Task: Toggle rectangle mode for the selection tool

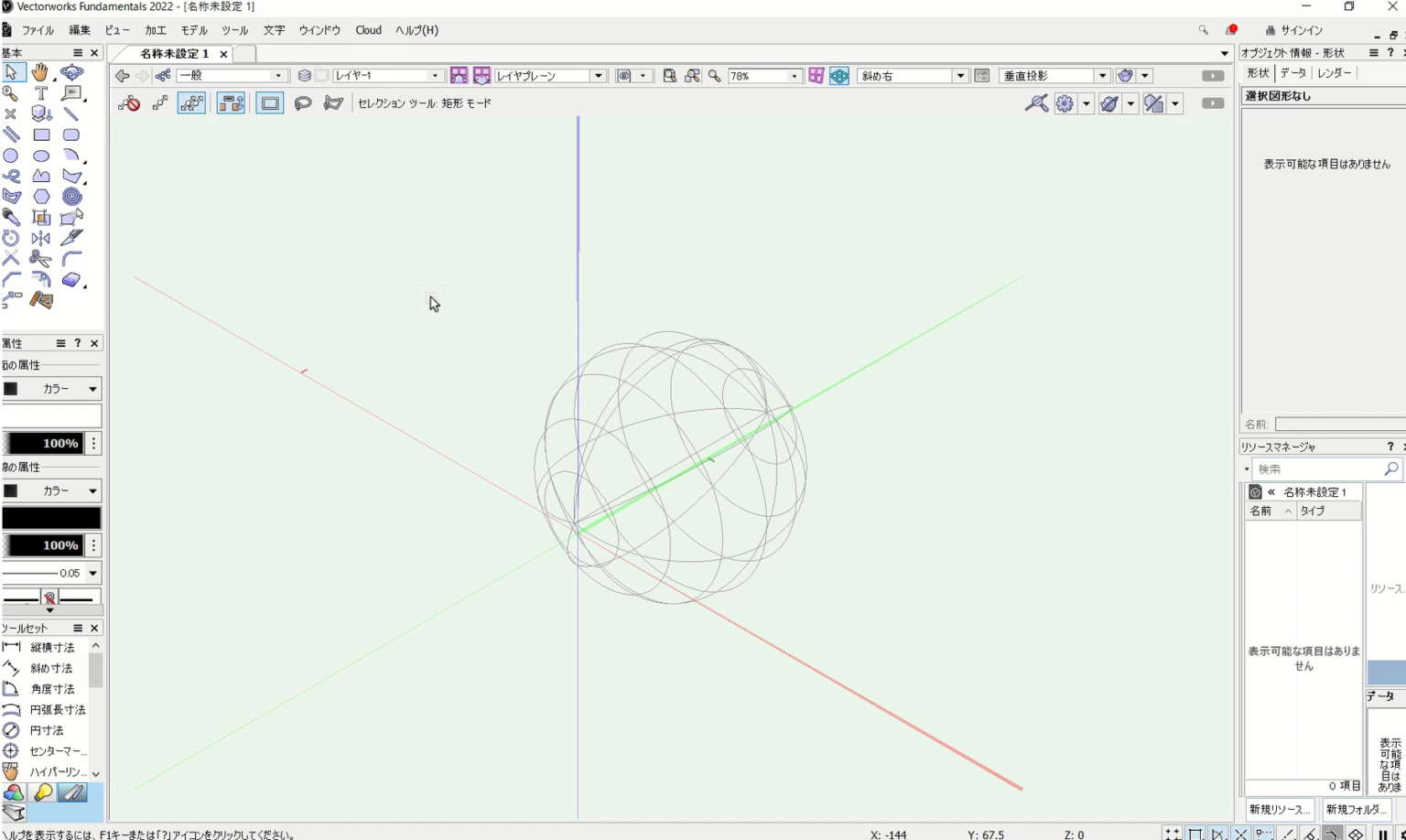Action: (x=269, y=103)
